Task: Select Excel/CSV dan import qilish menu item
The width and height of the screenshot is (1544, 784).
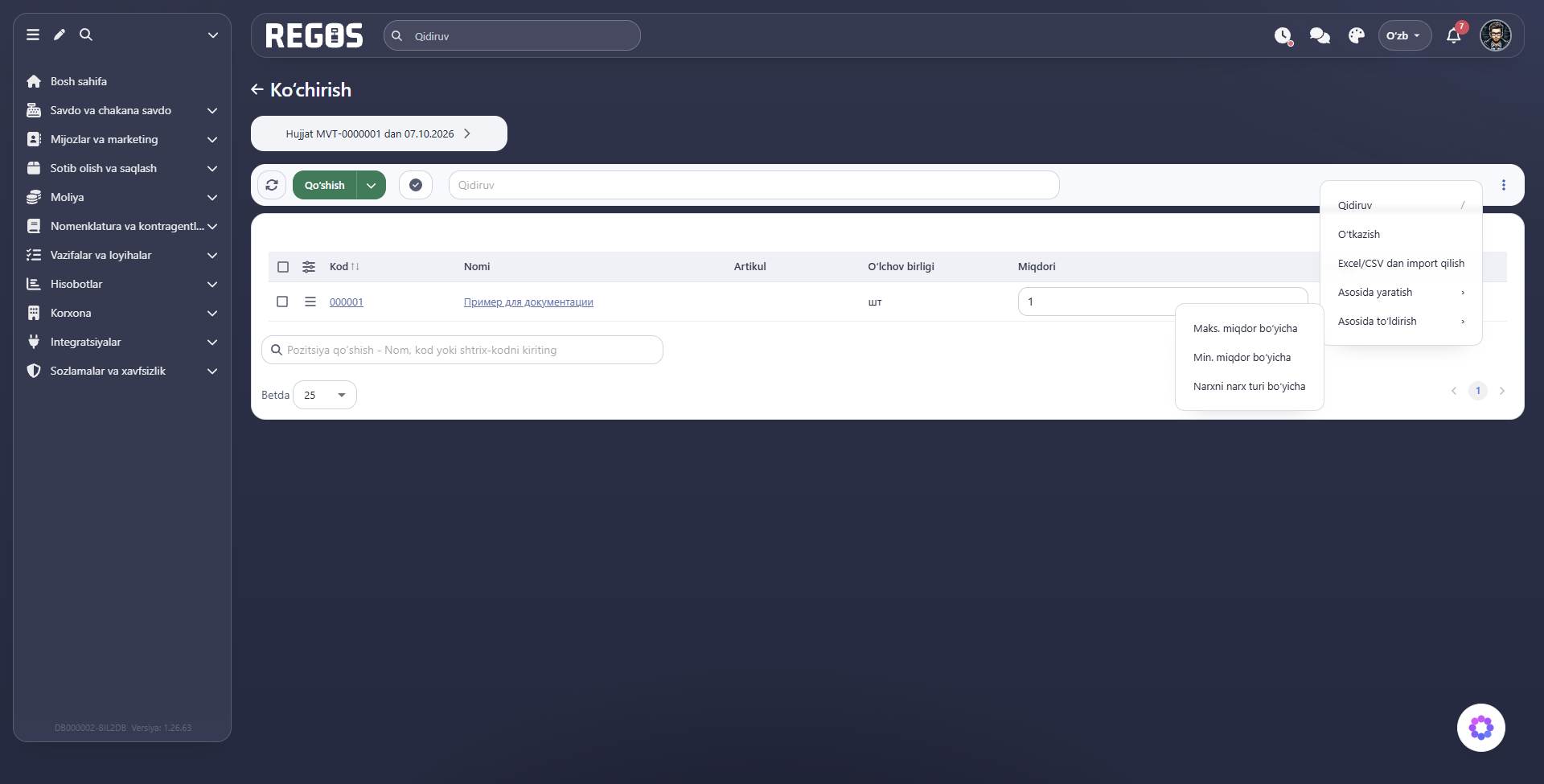Action: point(1401,263)
